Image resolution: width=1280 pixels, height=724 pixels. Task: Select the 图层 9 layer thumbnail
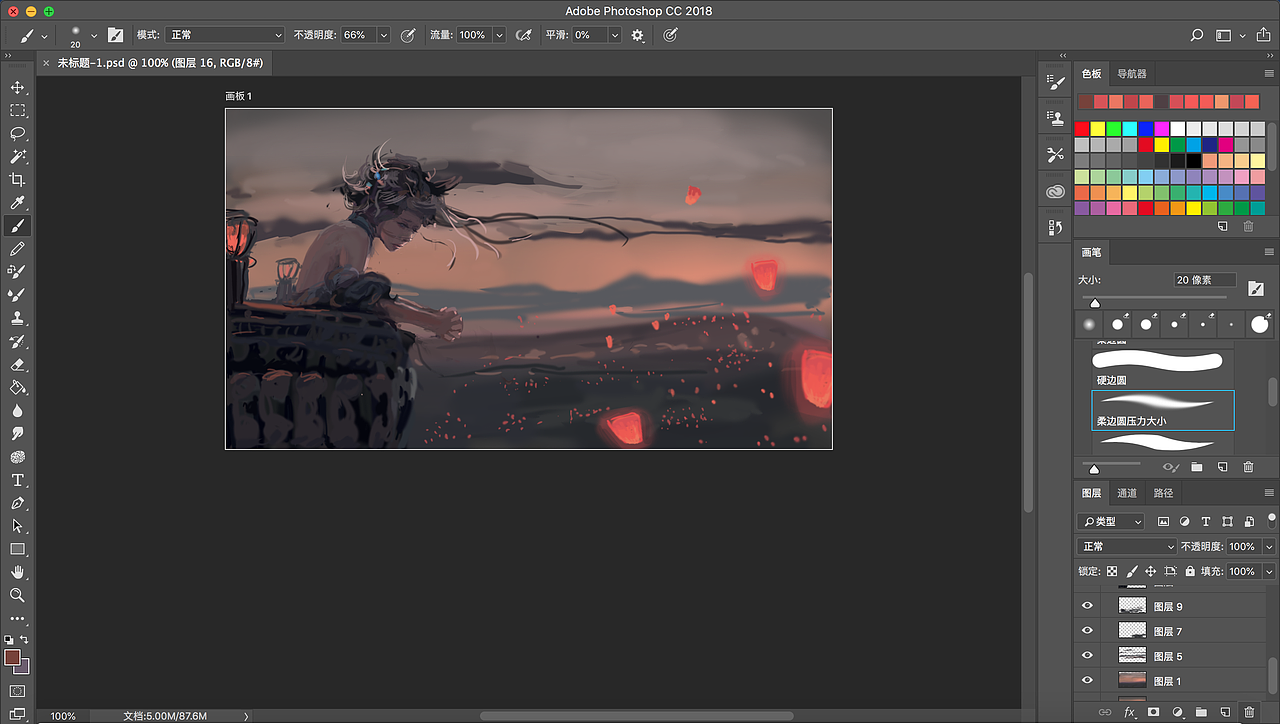tap(1131, 606)
